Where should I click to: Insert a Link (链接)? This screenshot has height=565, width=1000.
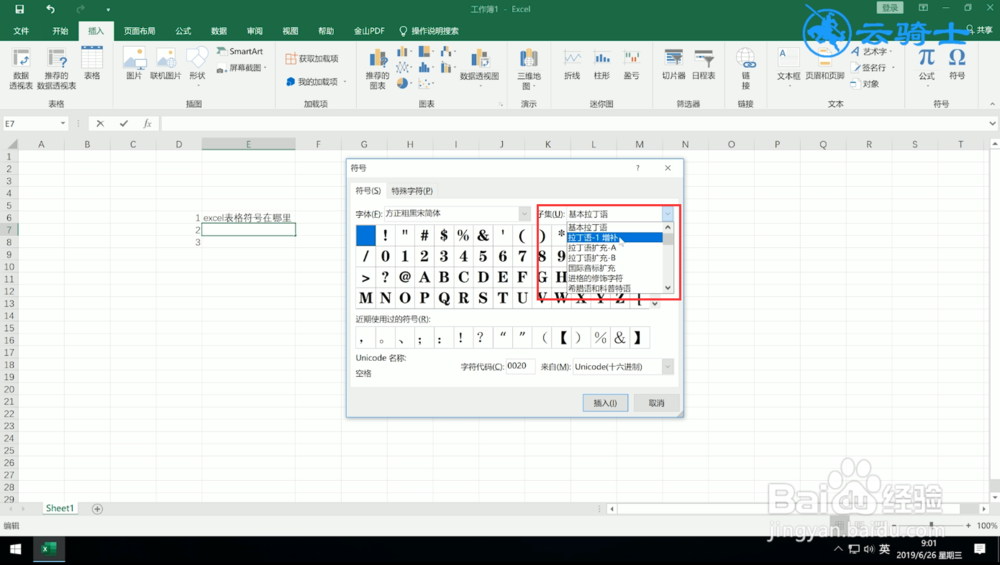[x=746, y=69]
